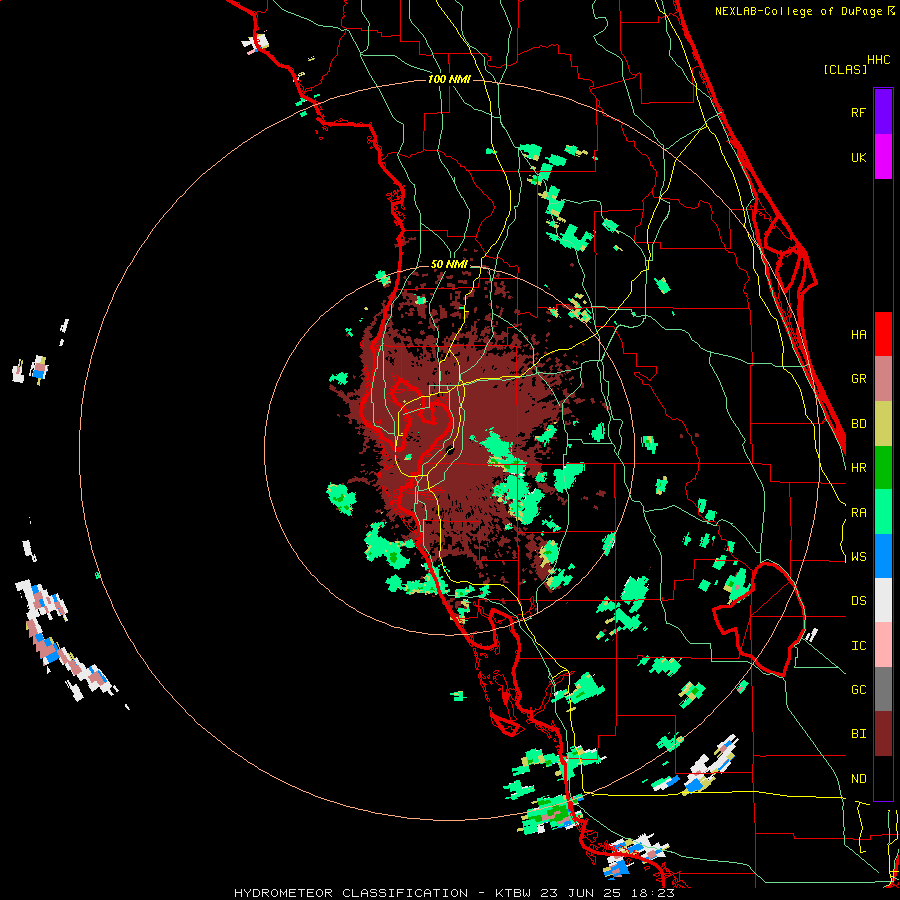
Task: Select the "HHC" product code text
Action: 879,59
